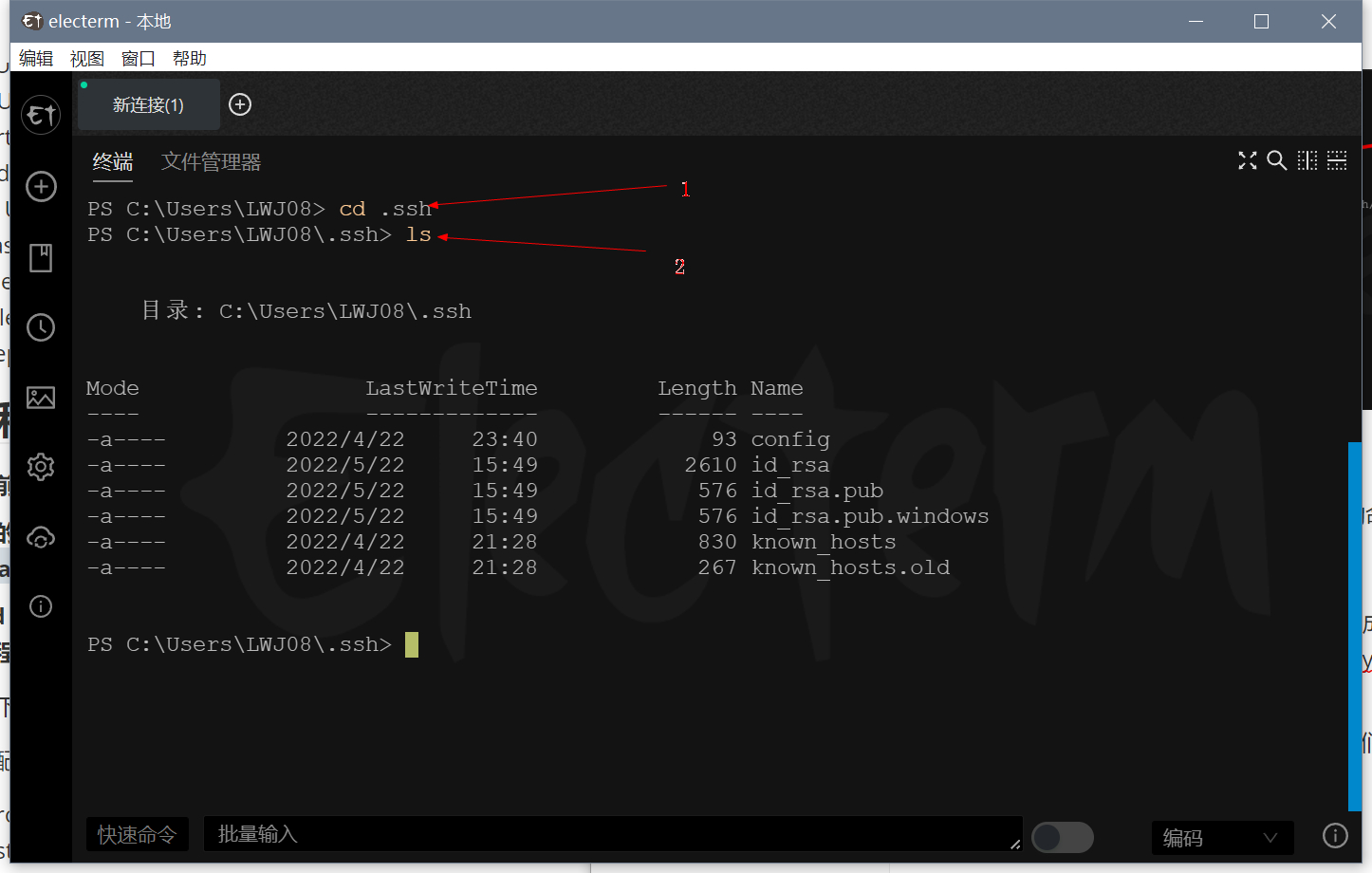1372x873 pixels.
Task: Click the Mode column header
Action: [x=113, y=388]
